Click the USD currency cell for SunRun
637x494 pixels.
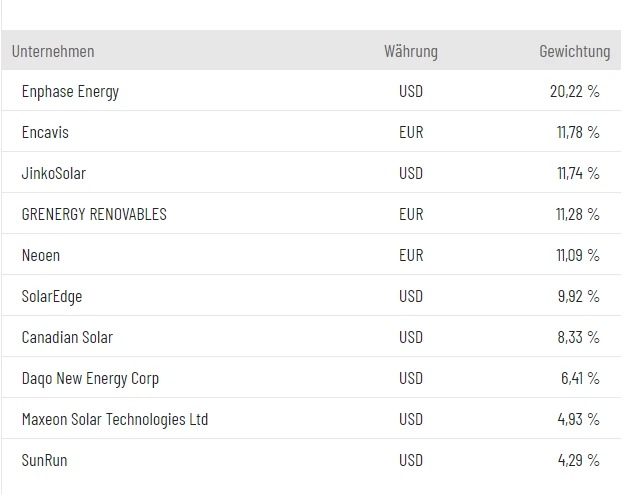[x=411, y=460]
